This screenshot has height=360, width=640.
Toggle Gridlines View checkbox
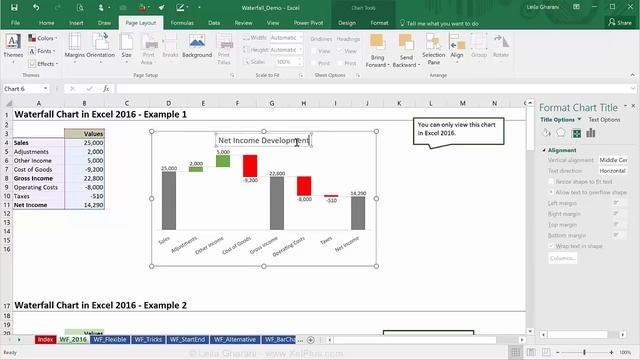pos(314,51)
